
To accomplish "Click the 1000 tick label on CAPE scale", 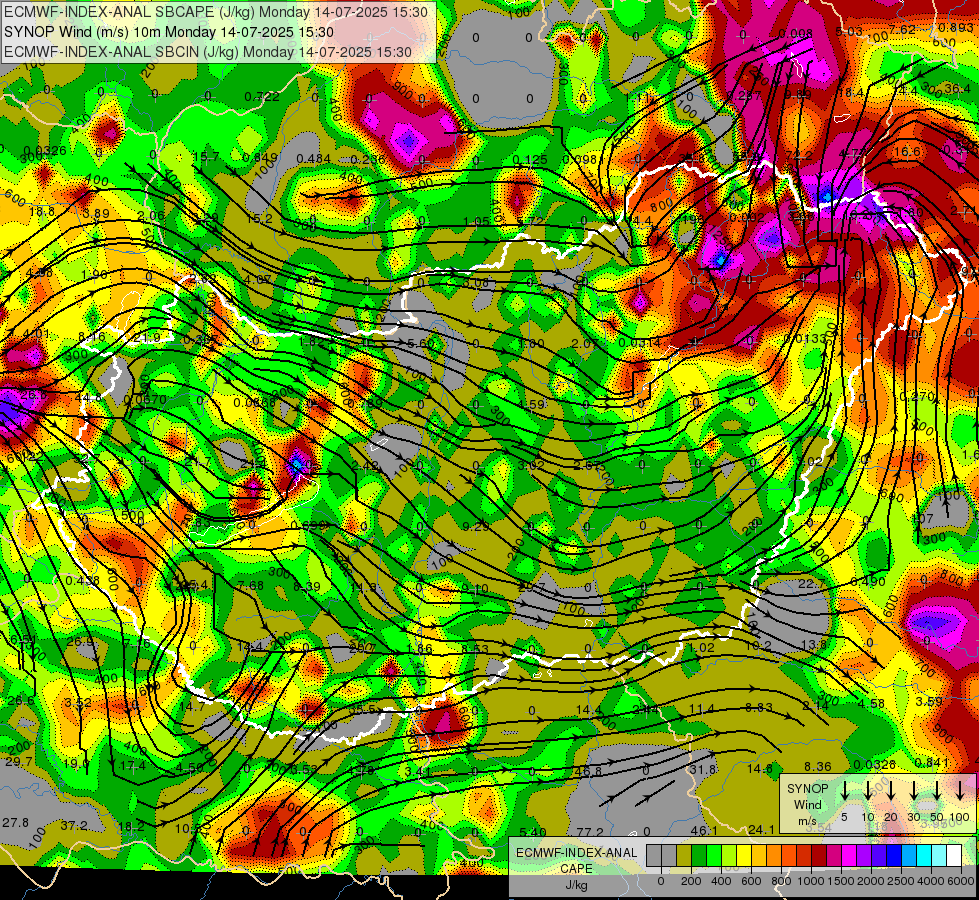I will (811, 881).
